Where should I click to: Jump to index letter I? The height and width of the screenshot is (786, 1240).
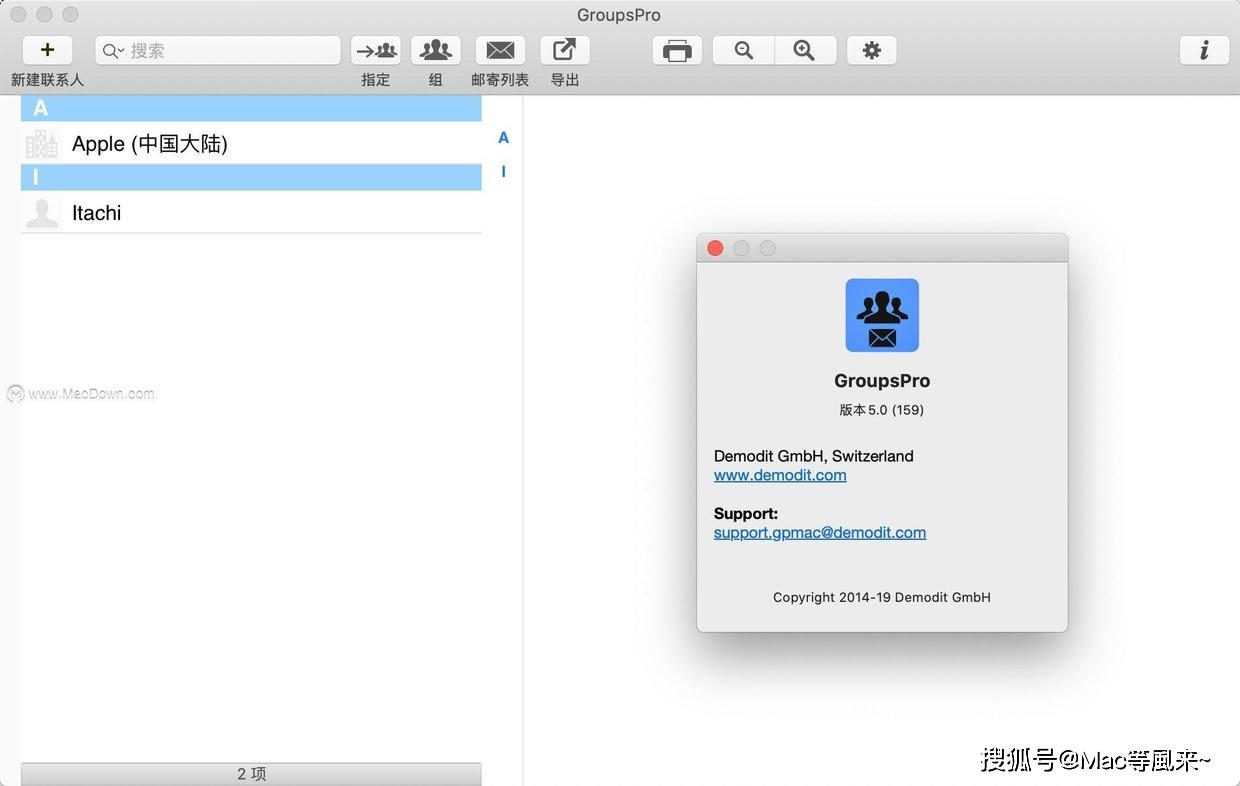[x=503, y=172]
